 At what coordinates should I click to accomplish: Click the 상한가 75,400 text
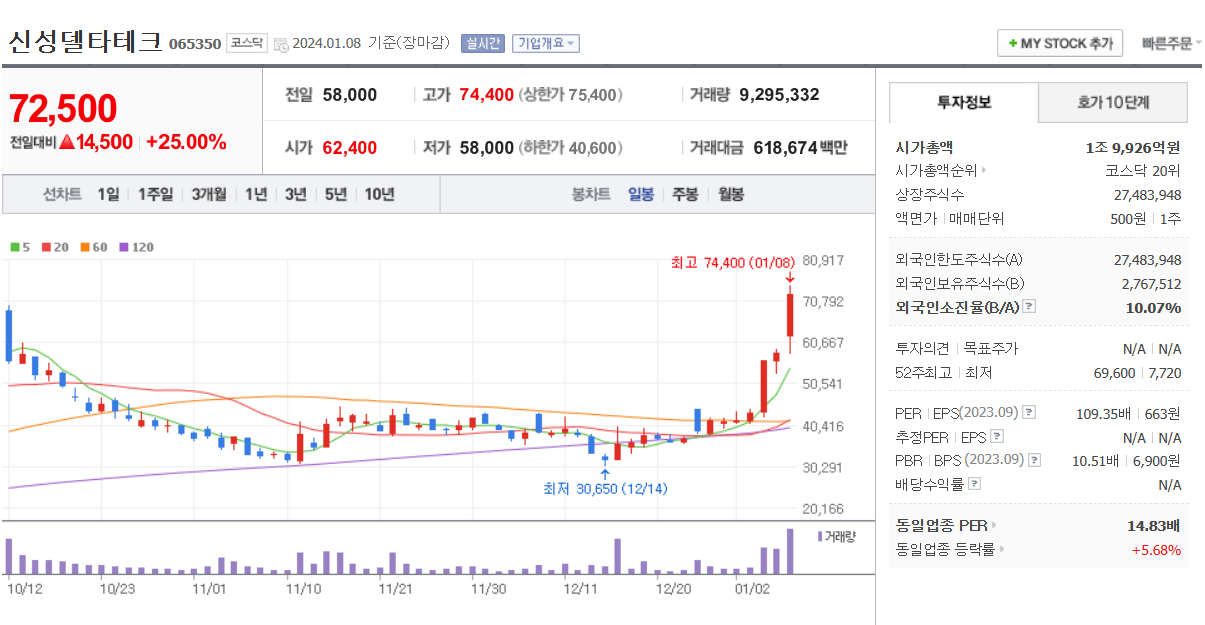pos(570,95)
